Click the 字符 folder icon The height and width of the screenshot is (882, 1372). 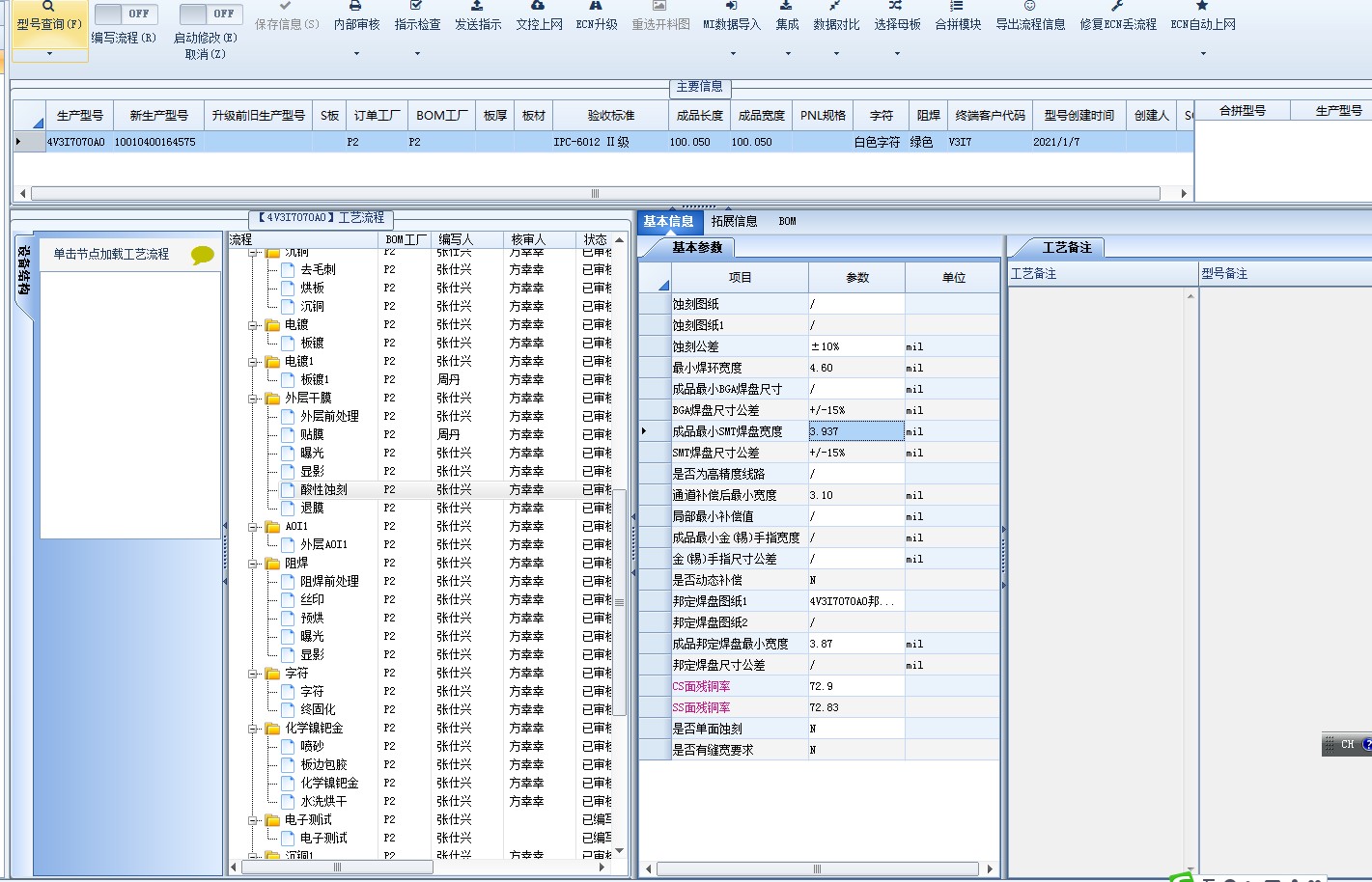[x=273, y=674]
